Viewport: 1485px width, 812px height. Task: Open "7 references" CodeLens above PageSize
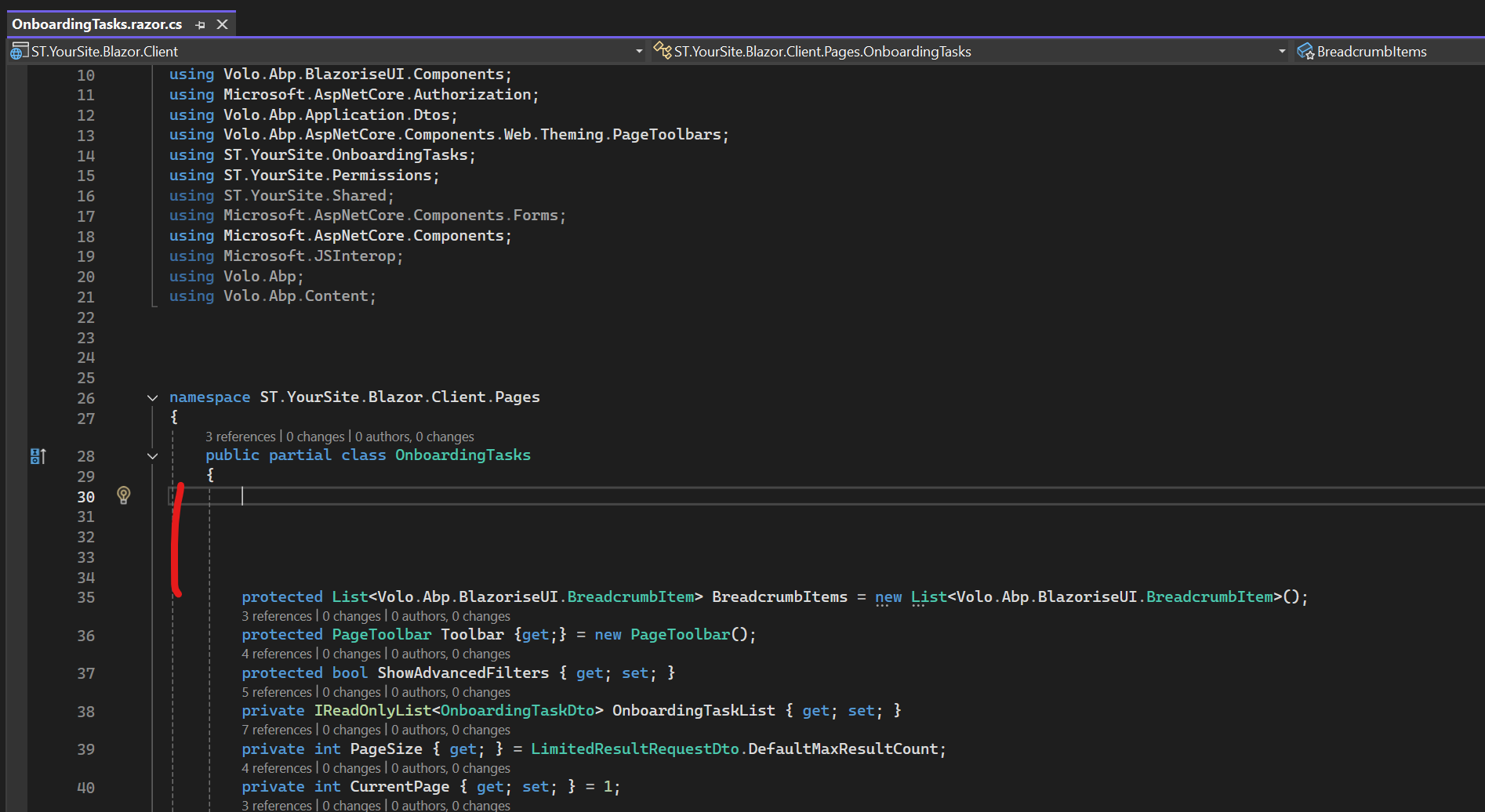pos(276,730)
